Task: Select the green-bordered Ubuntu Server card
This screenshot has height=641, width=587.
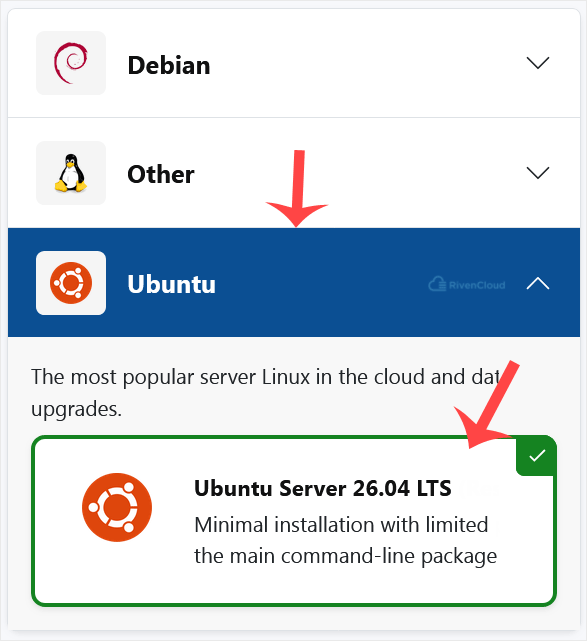Action: [x=294, y=521]
